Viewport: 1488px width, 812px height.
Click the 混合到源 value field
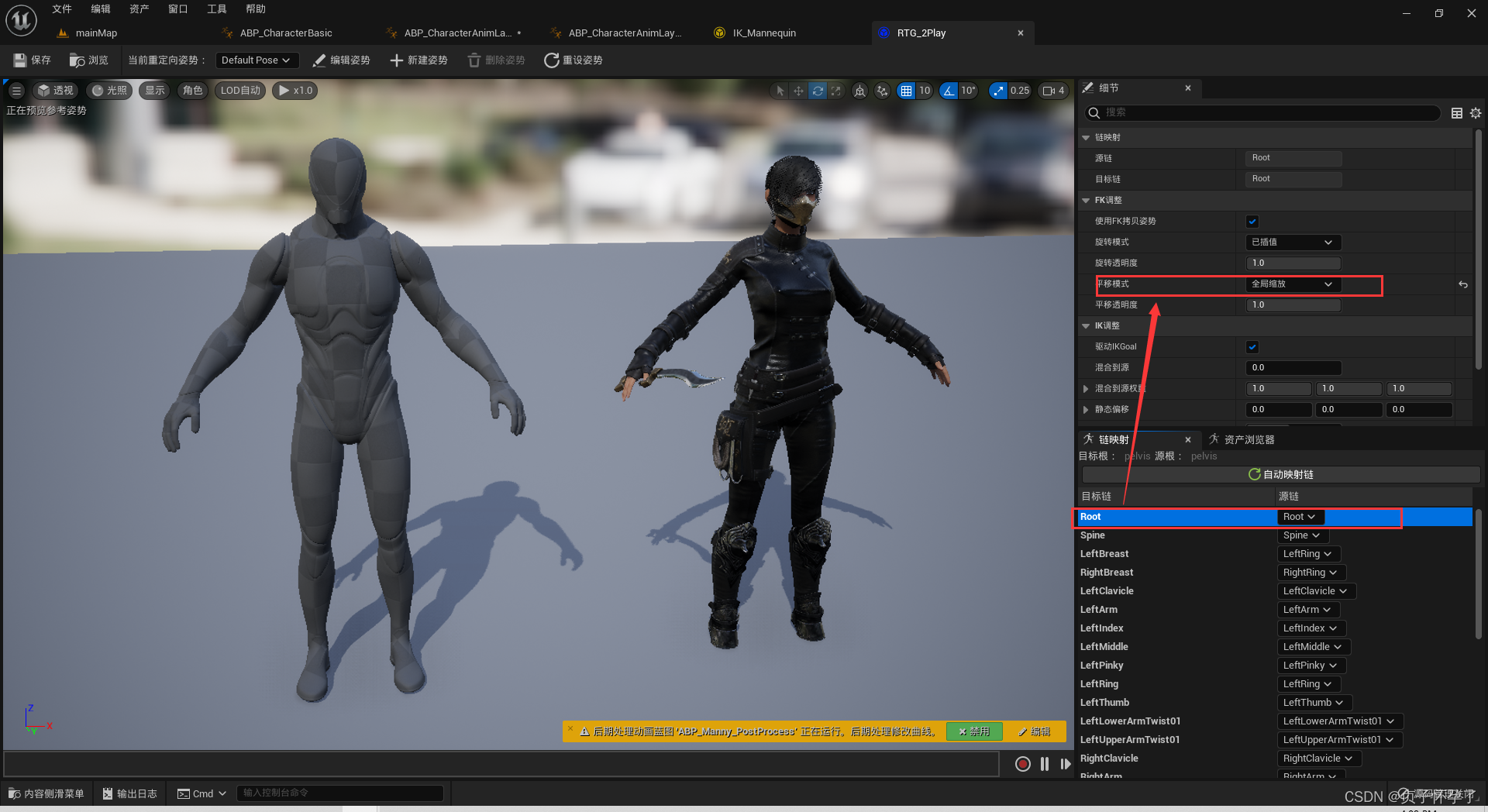pos(1293,368)
